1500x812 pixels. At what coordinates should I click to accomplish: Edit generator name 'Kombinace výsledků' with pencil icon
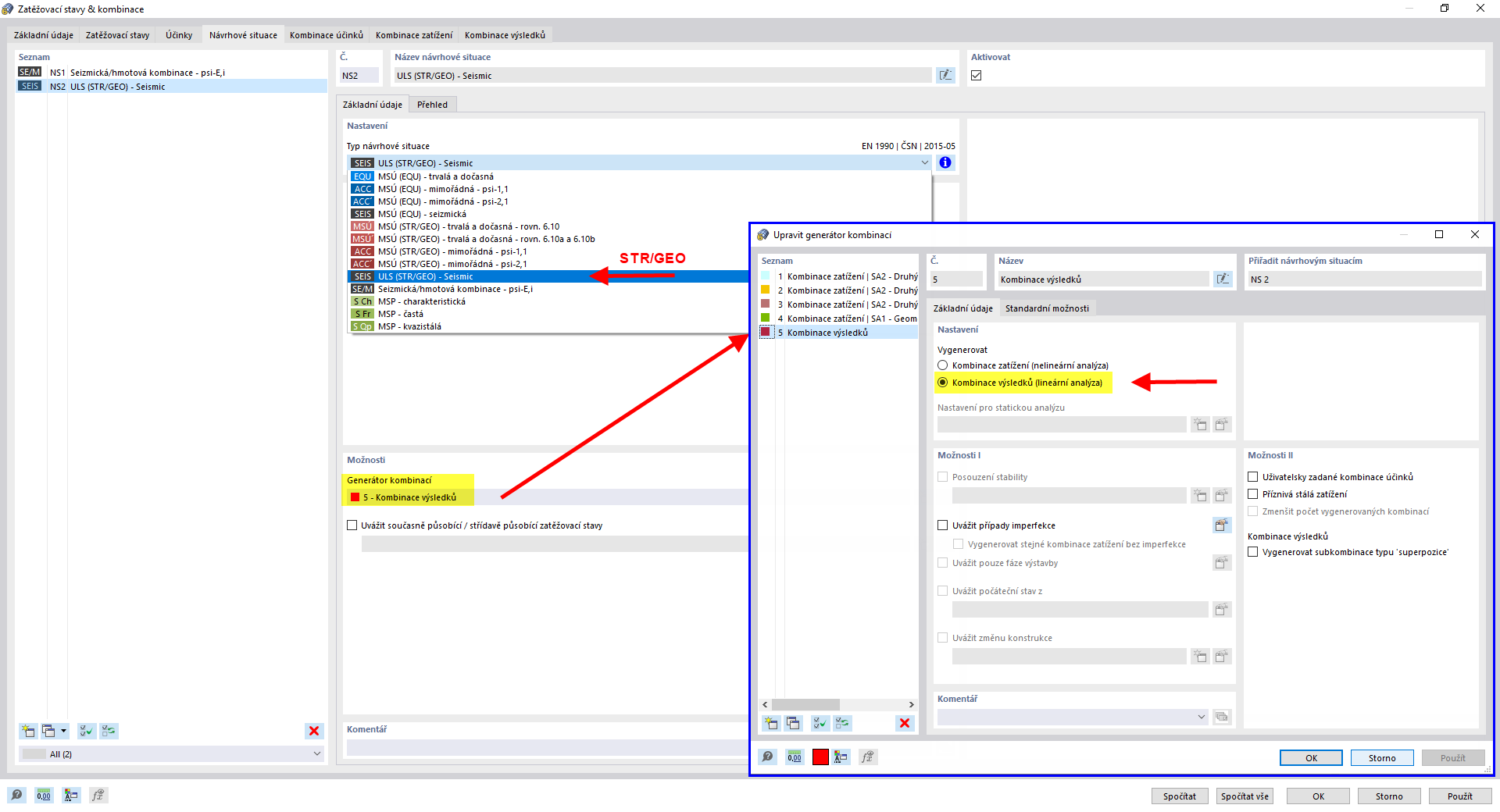[x=1223, y=279]
